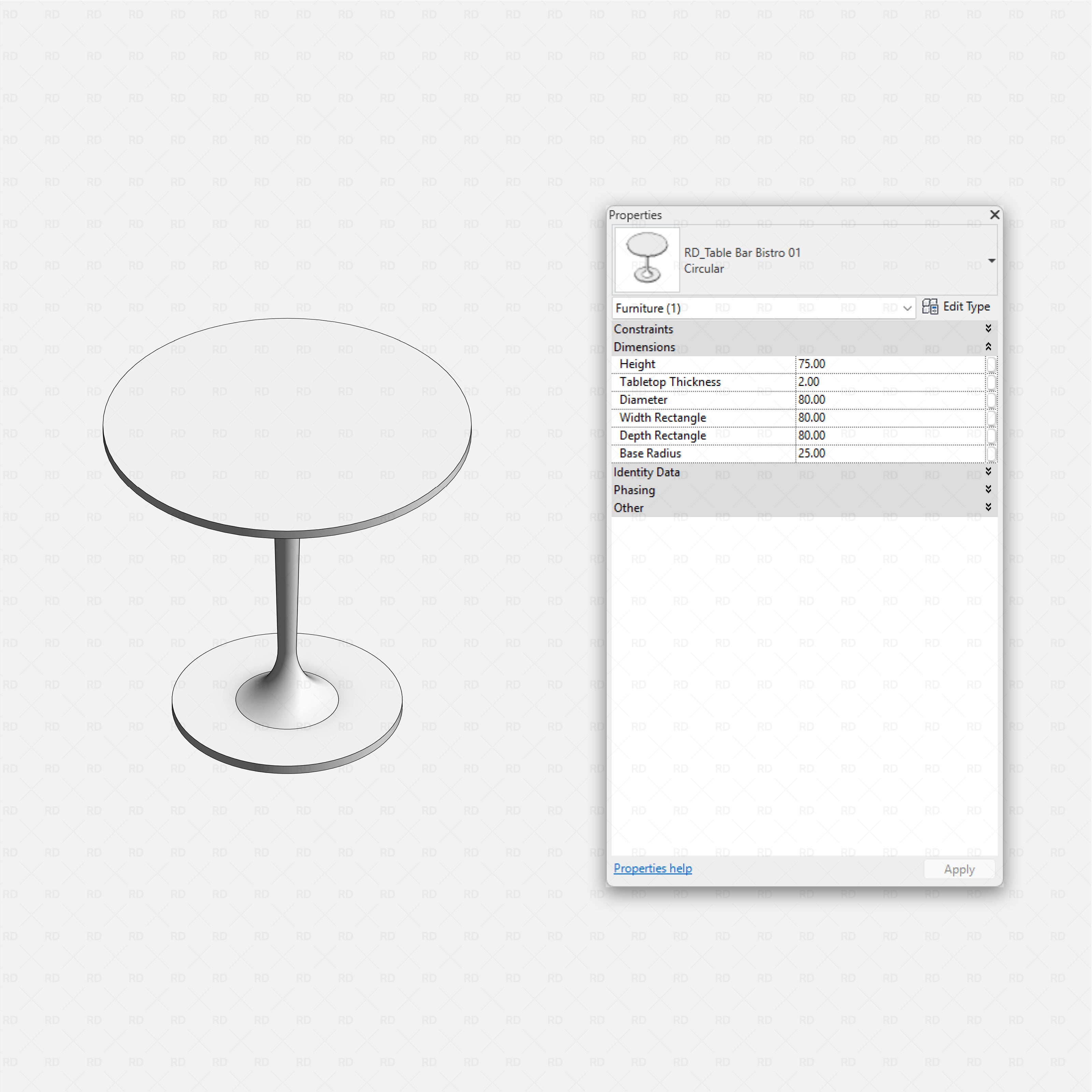
Task: Expand the Constraints section
Action: (988, 328)
